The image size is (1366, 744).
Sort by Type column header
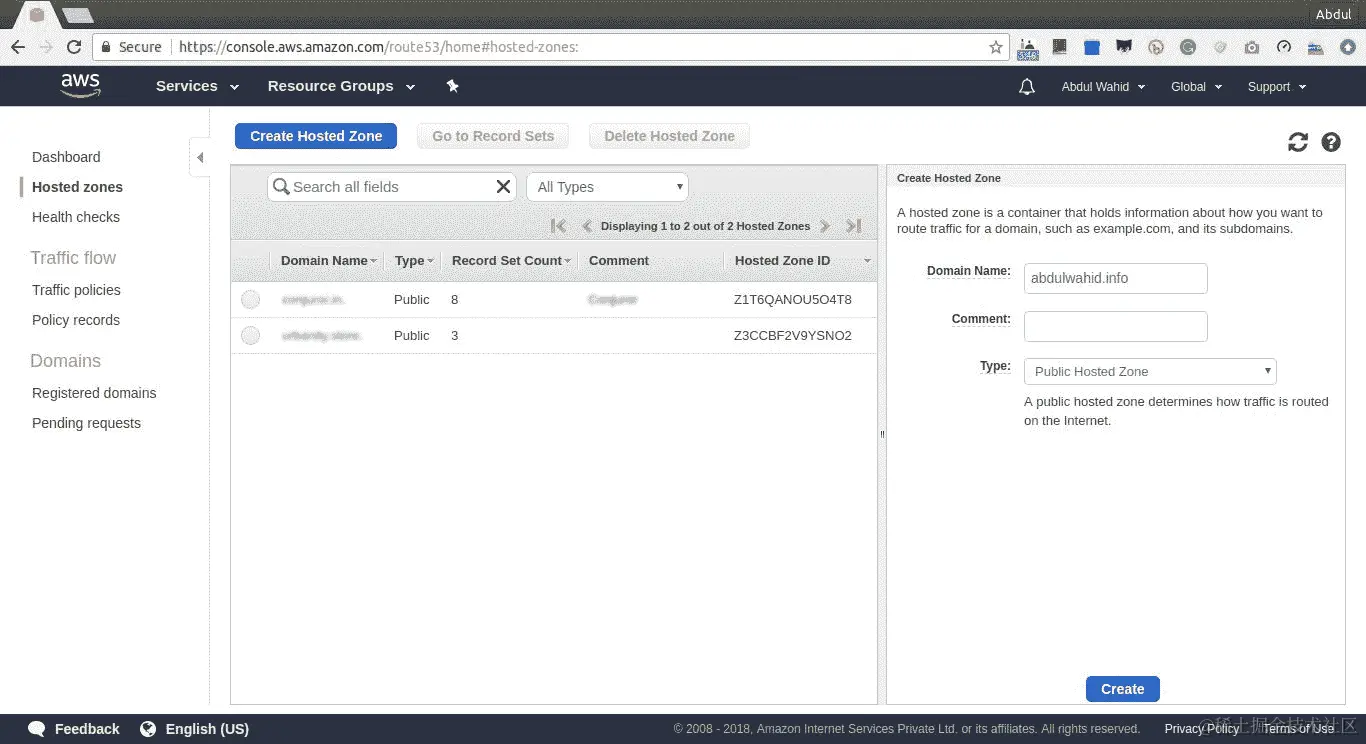tap(413, 260)
